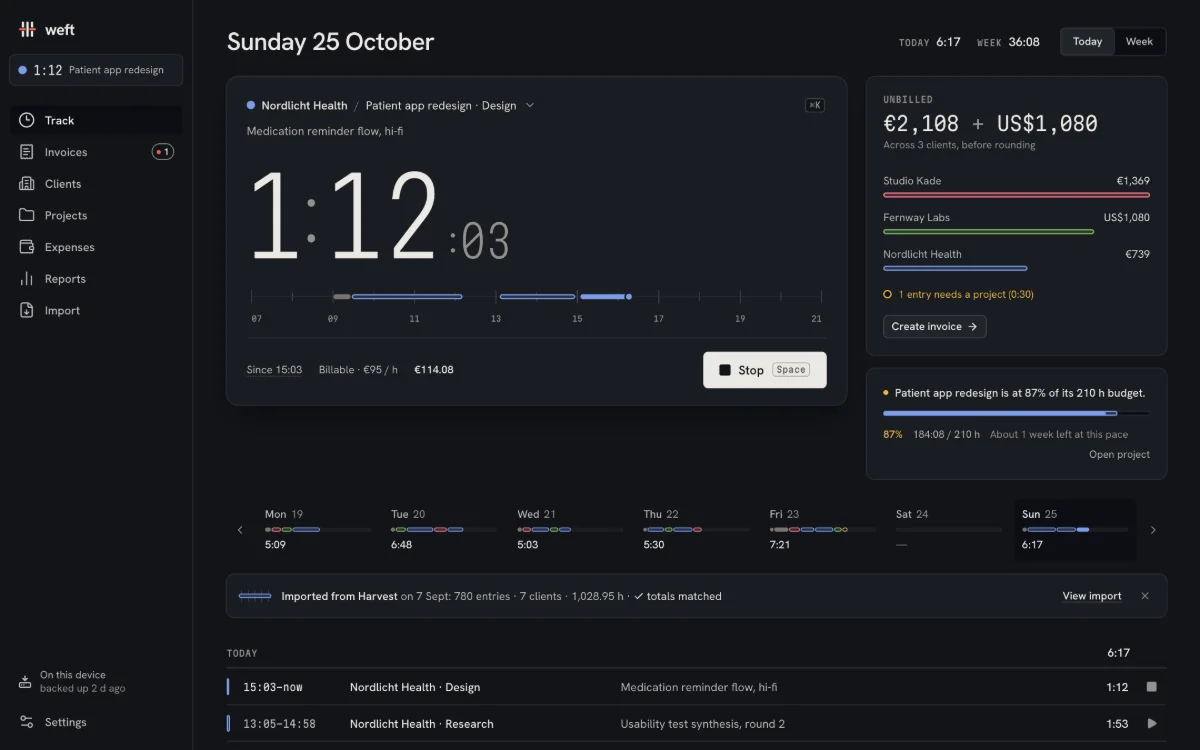The width and height of the screenshot is (1200, 750).
Task: Click the Projects folder icon
Action: click(26, 215)
